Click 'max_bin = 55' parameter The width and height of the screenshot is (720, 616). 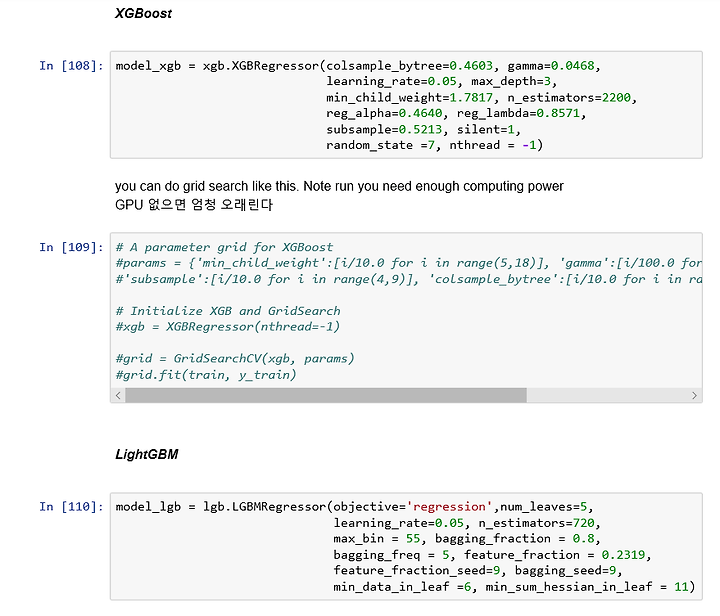(x=377, y=538)
